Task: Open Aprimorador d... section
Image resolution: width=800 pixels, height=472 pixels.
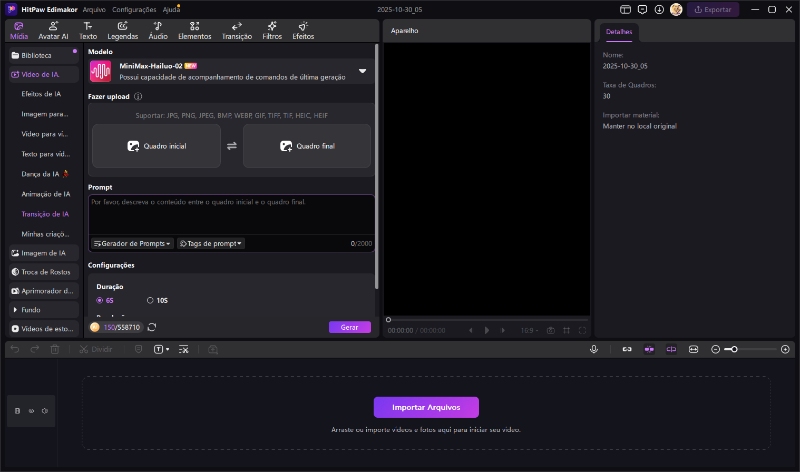Action: [x=43, y=291]
